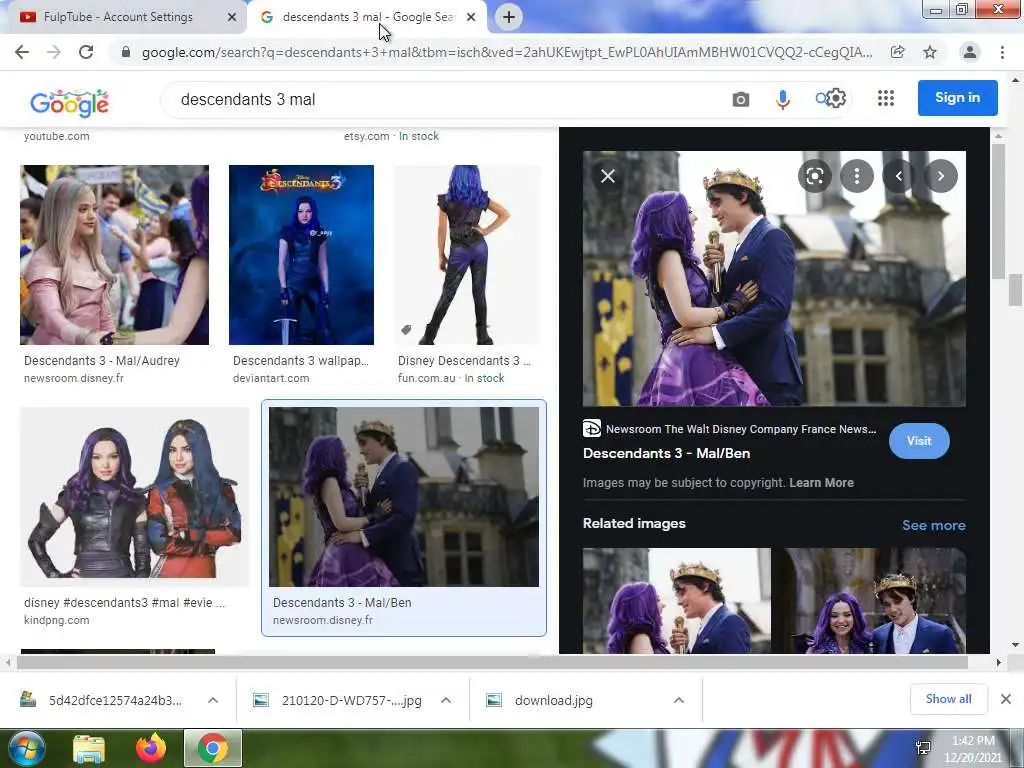Screen dimensions: 1024x768
Task: Expand options for 210120-D-WD757 jpg download
Action: [446, 700]
